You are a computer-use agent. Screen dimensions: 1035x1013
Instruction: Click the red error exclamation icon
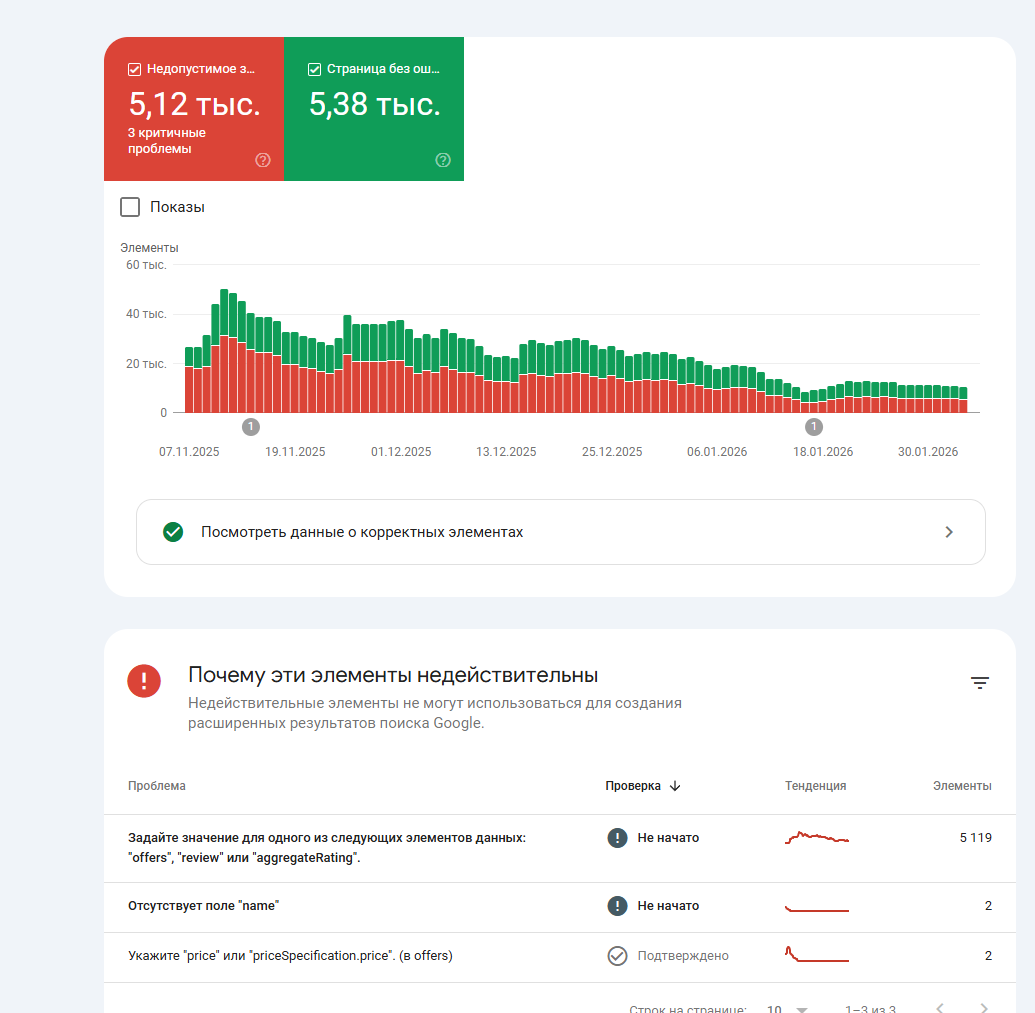[144, 682]
